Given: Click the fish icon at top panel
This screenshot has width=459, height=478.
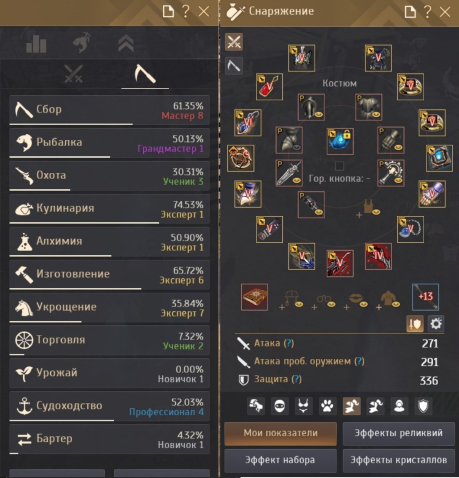Looking at the screenshot, I should [81, 43].
